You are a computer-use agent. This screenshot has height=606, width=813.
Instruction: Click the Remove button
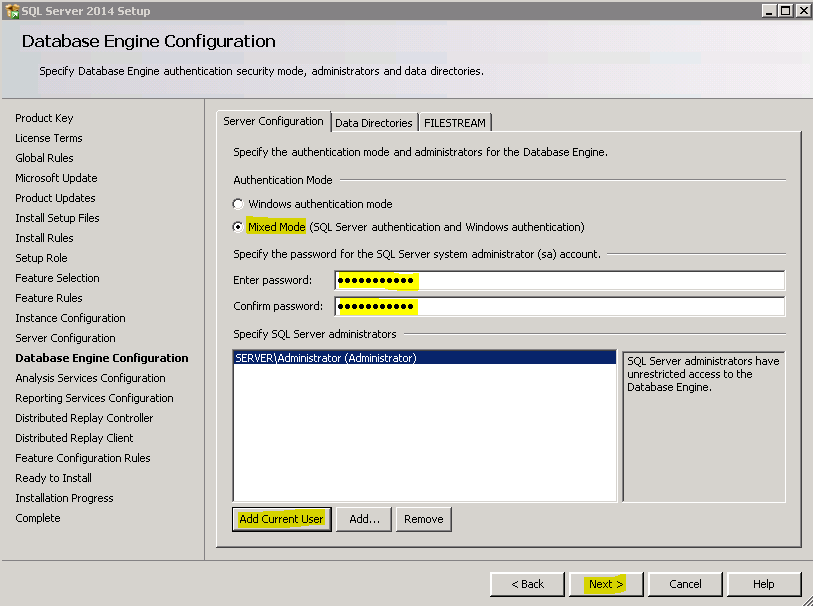pos(424,519)
